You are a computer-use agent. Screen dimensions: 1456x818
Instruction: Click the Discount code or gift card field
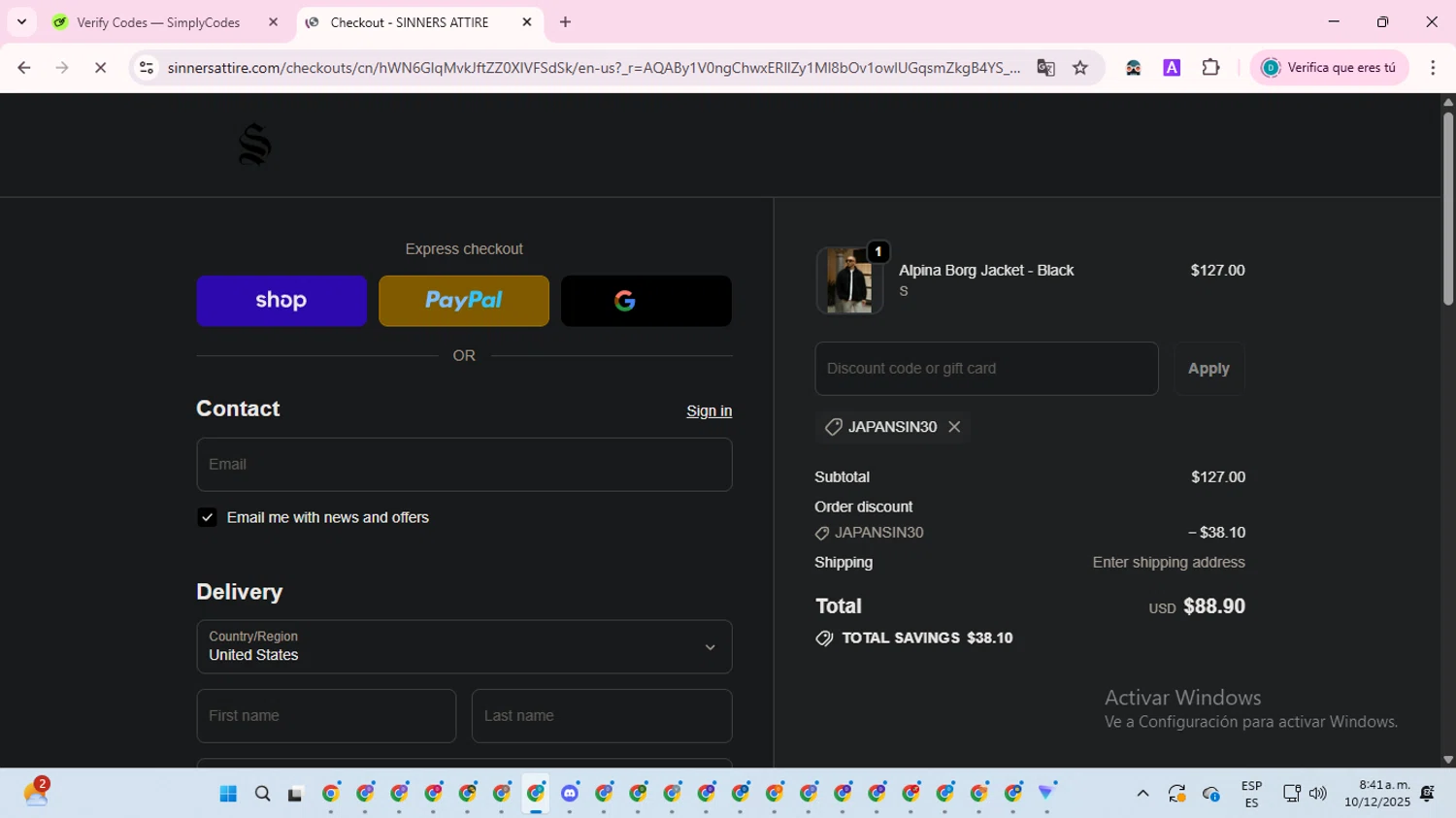[x=986, y=369]
